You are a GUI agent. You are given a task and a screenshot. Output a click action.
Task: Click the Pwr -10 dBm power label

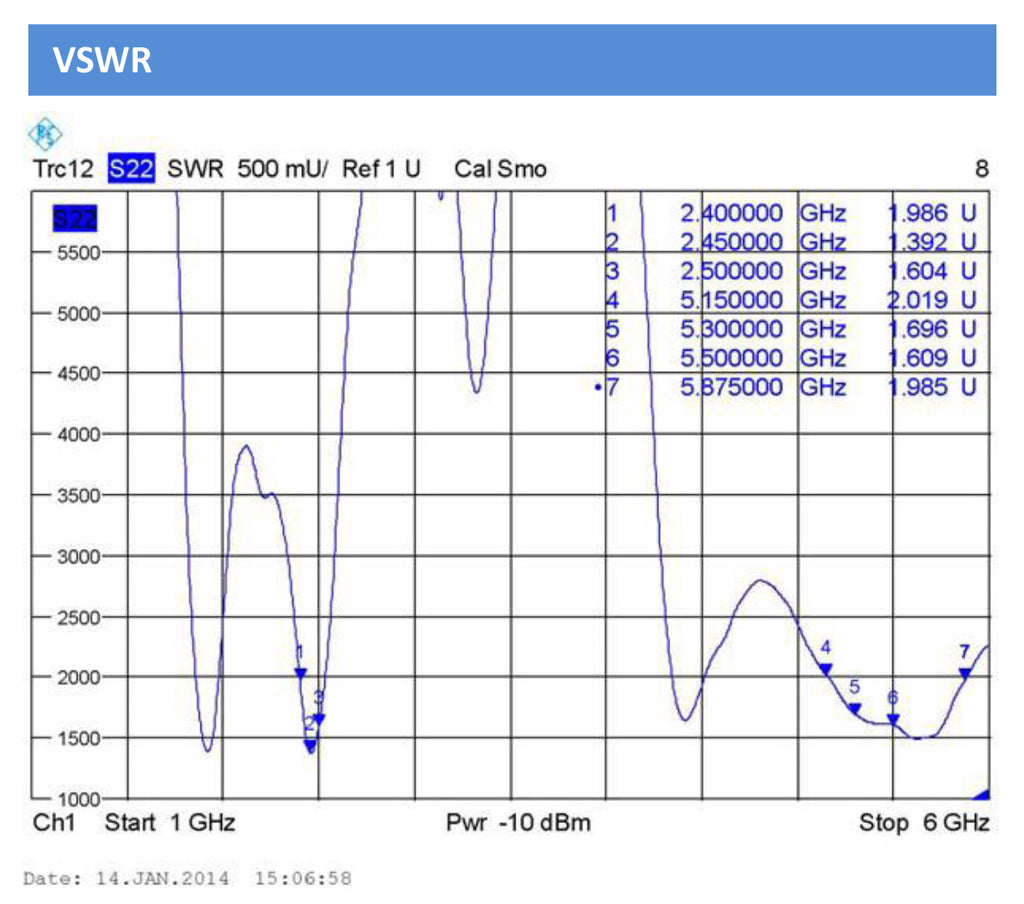click(x=518, y=823)
